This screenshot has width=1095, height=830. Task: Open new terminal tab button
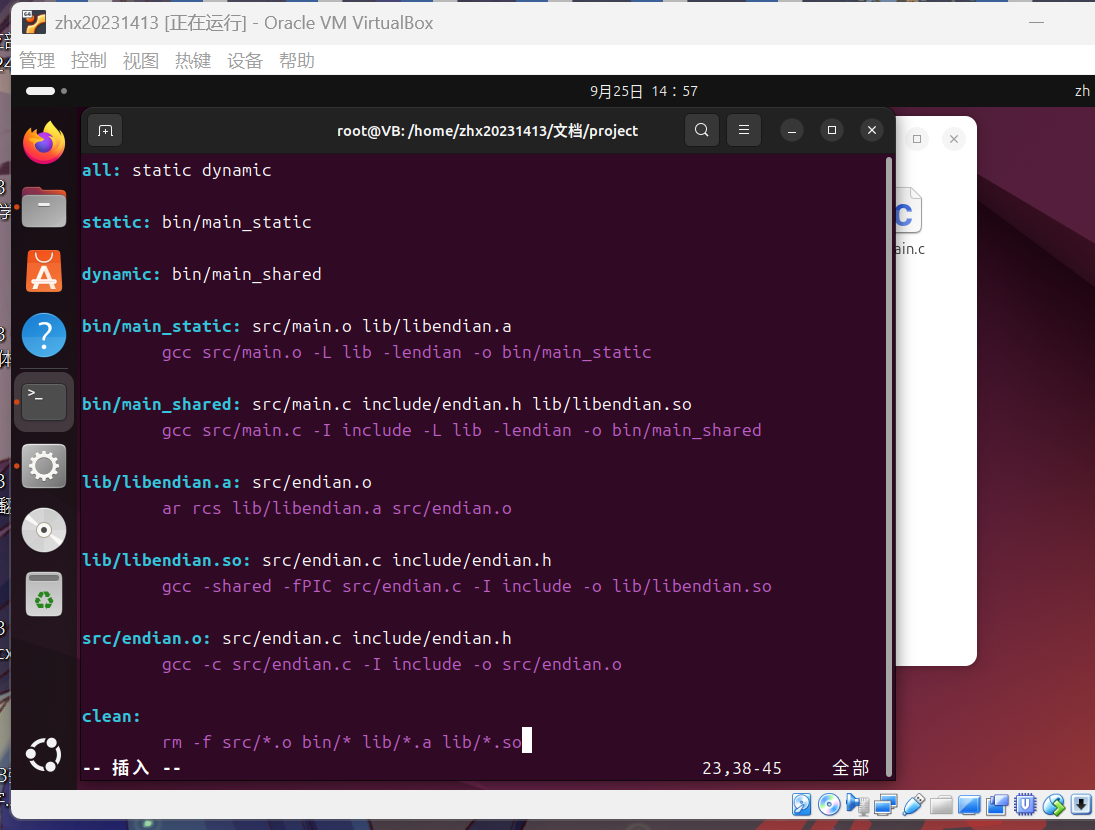pos(105,131)
